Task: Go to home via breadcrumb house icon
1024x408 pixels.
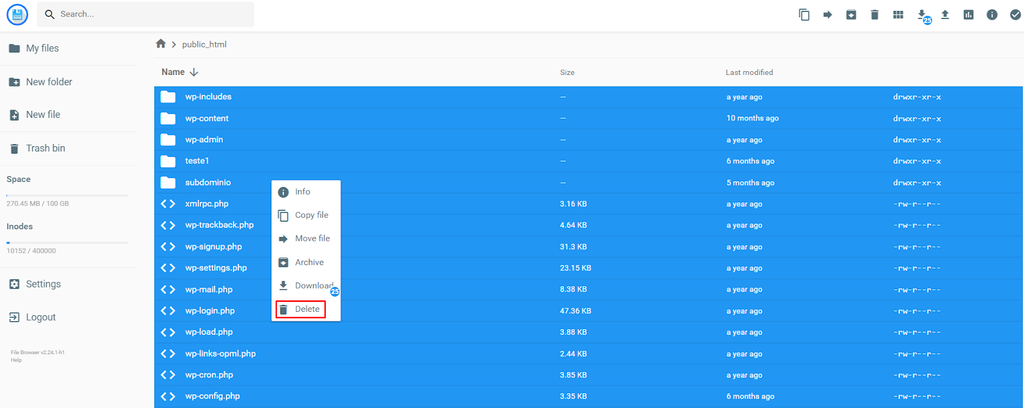Action: coord(161,44)
